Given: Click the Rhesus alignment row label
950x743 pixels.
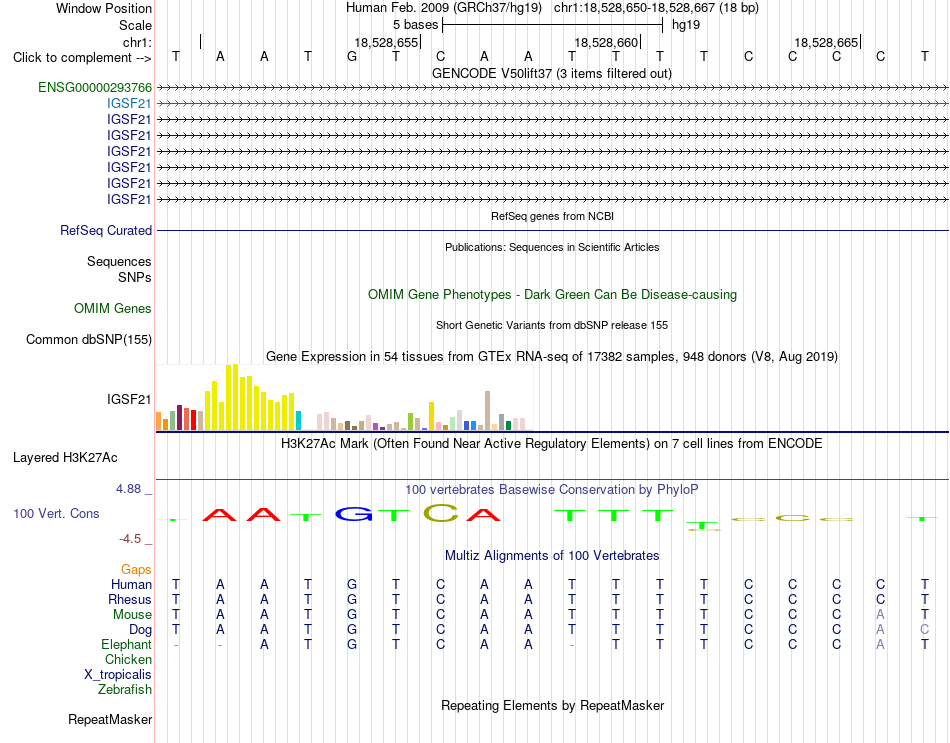Looking at the screenshot, I should (130, 599).
